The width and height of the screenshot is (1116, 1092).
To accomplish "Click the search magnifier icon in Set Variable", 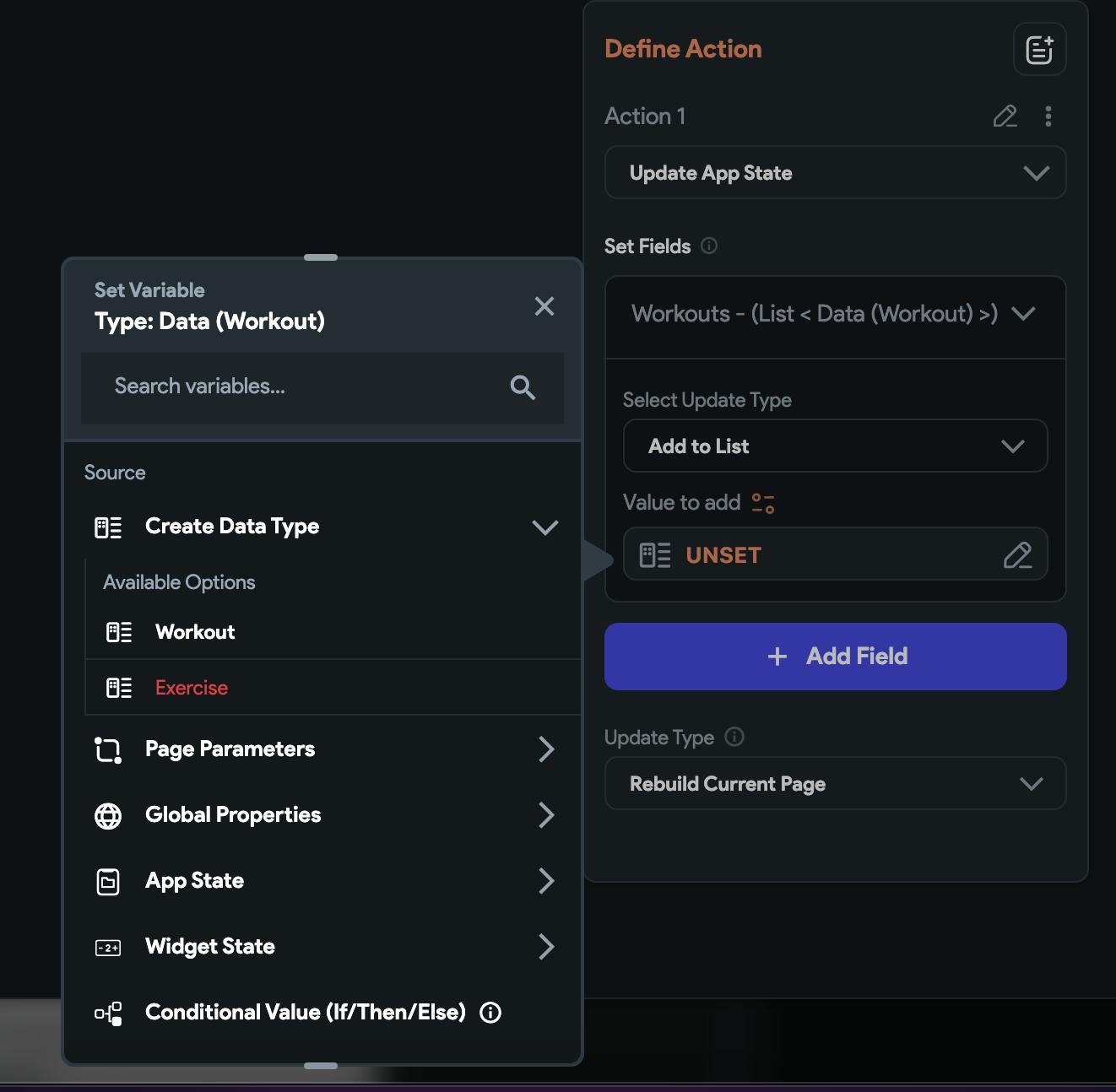I will click(x=523, y=387).
